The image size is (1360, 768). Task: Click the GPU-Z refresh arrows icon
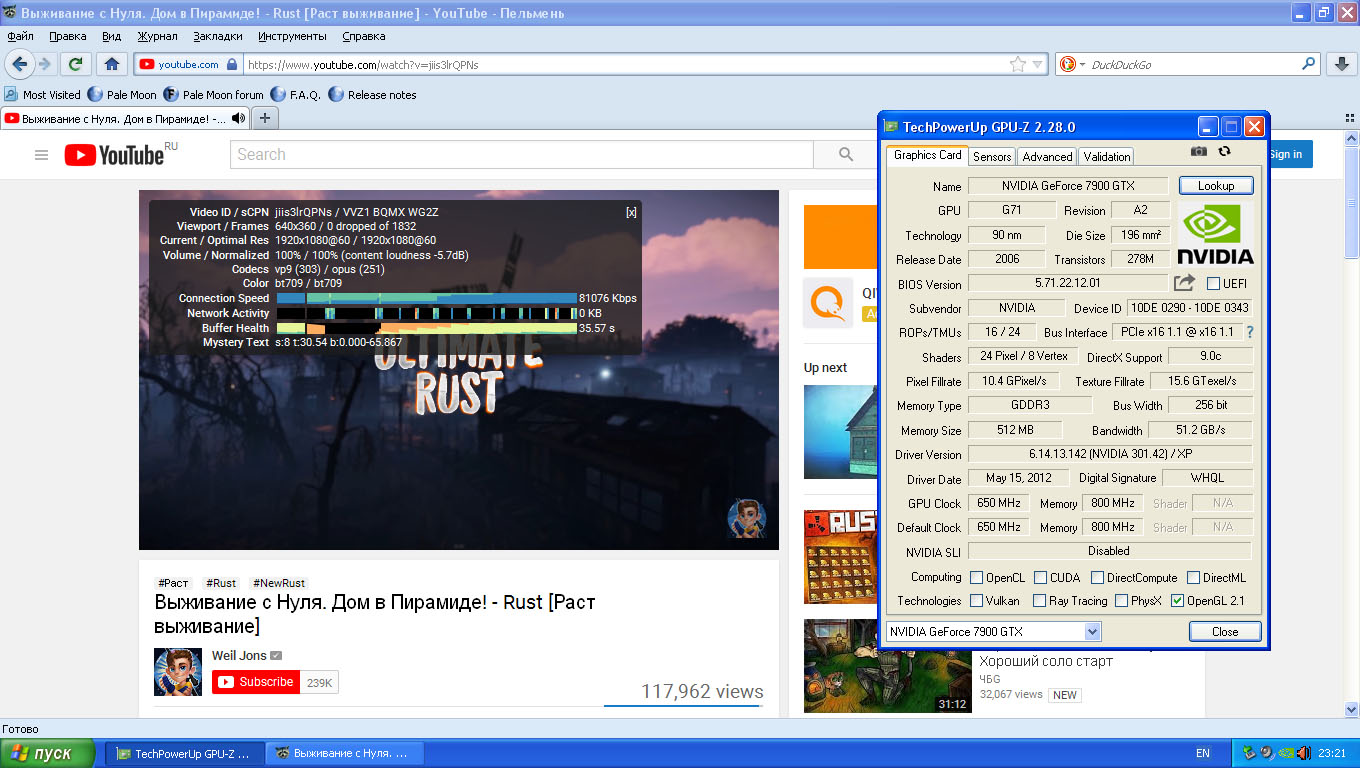point(1224,152)
